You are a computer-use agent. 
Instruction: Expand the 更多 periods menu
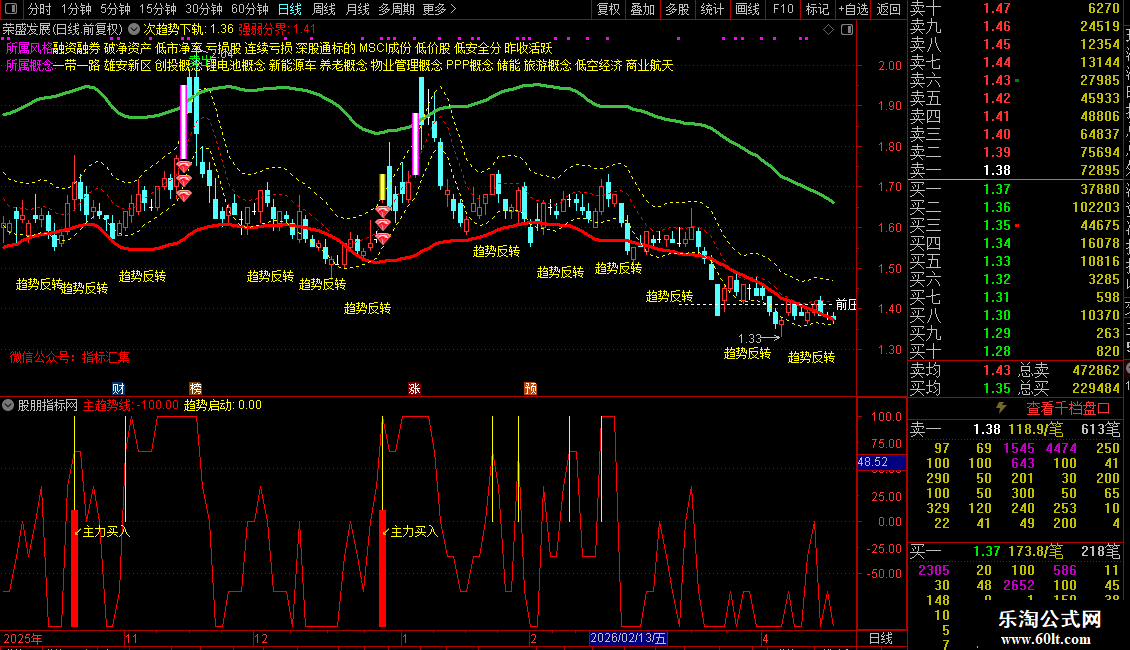tap(439, 9)
